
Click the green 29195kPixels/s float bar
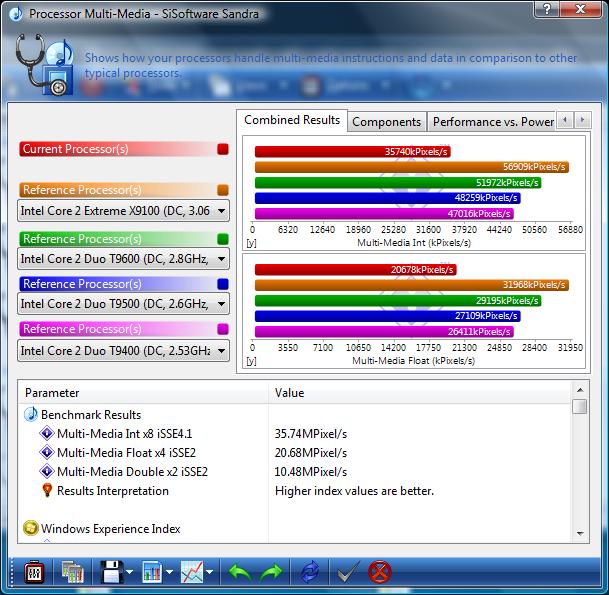coord(398,301)
